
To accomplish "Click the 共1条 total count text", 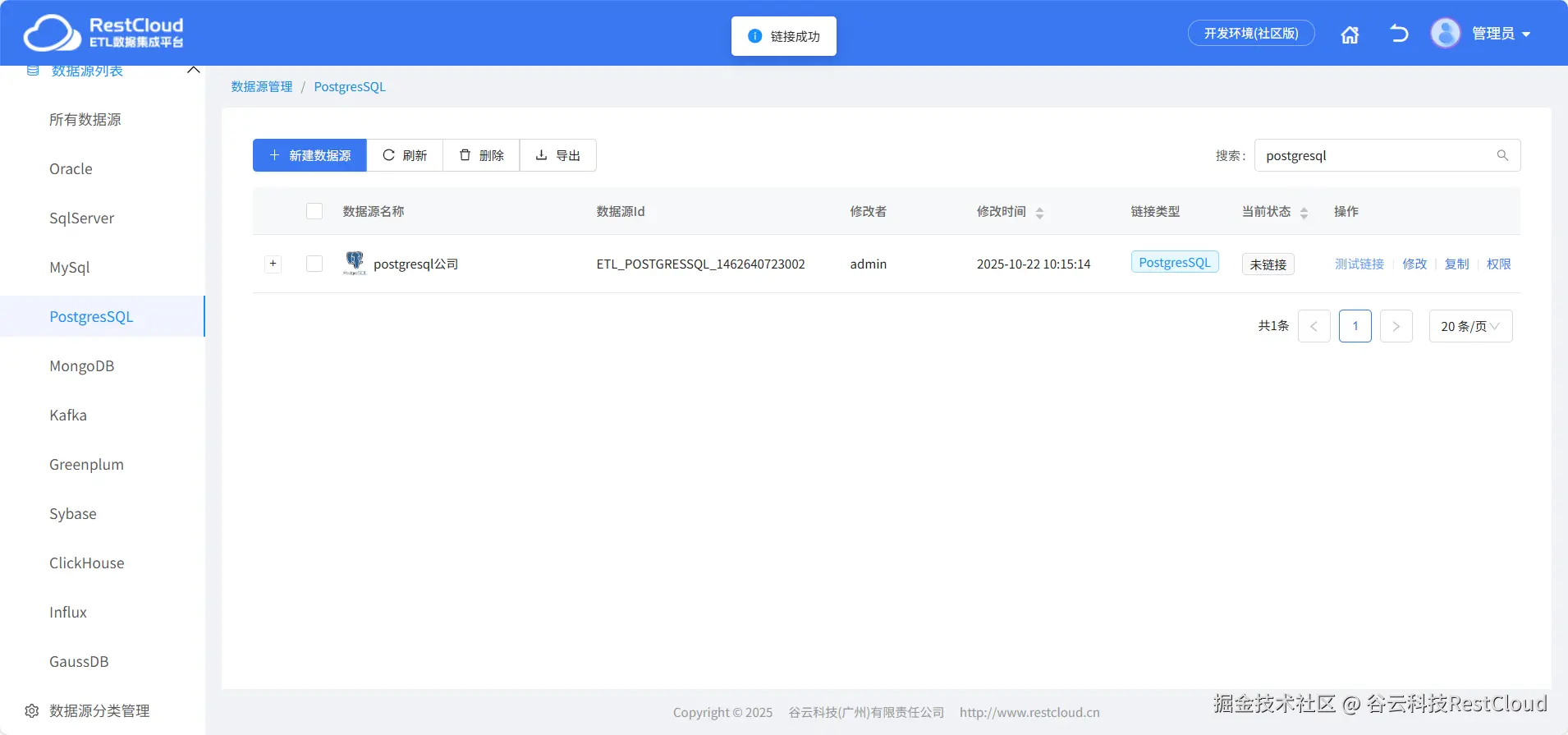I will pos(1274,326).
